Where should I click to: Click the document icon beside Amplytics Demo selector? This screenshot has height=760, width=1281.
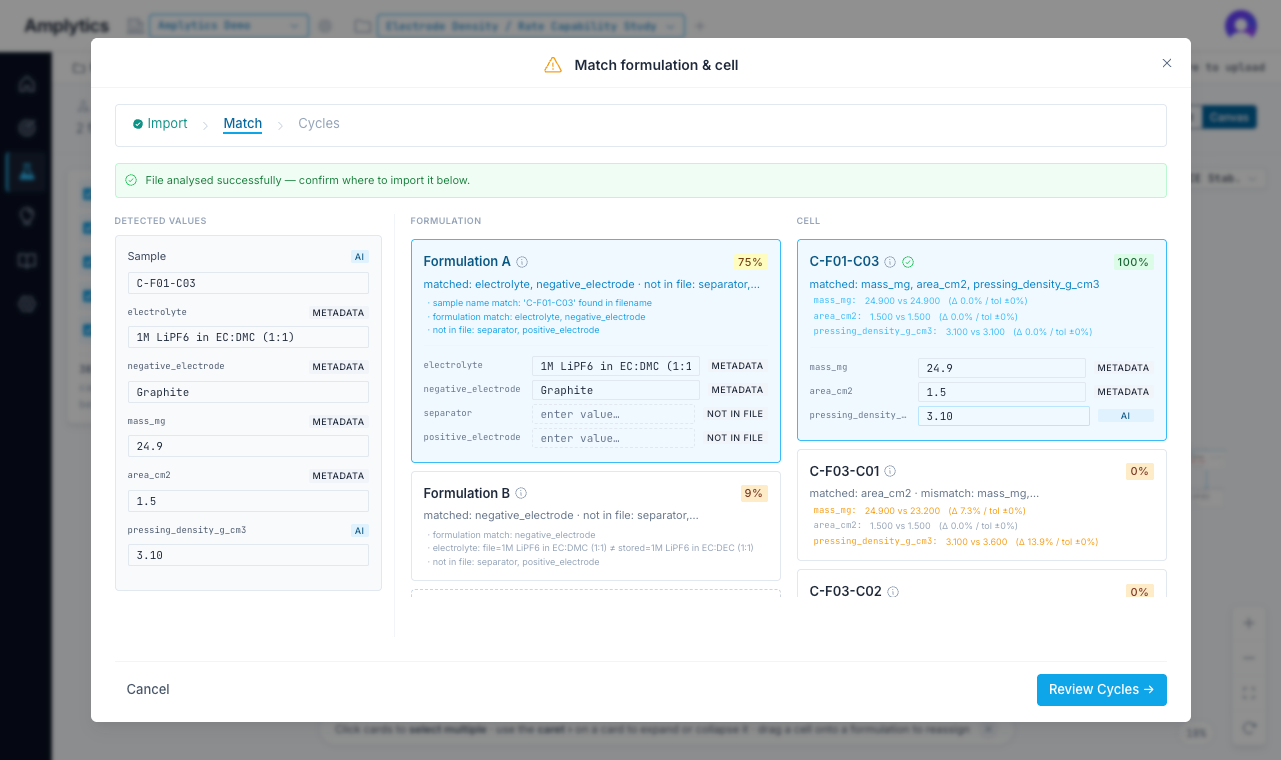(135, 26)
